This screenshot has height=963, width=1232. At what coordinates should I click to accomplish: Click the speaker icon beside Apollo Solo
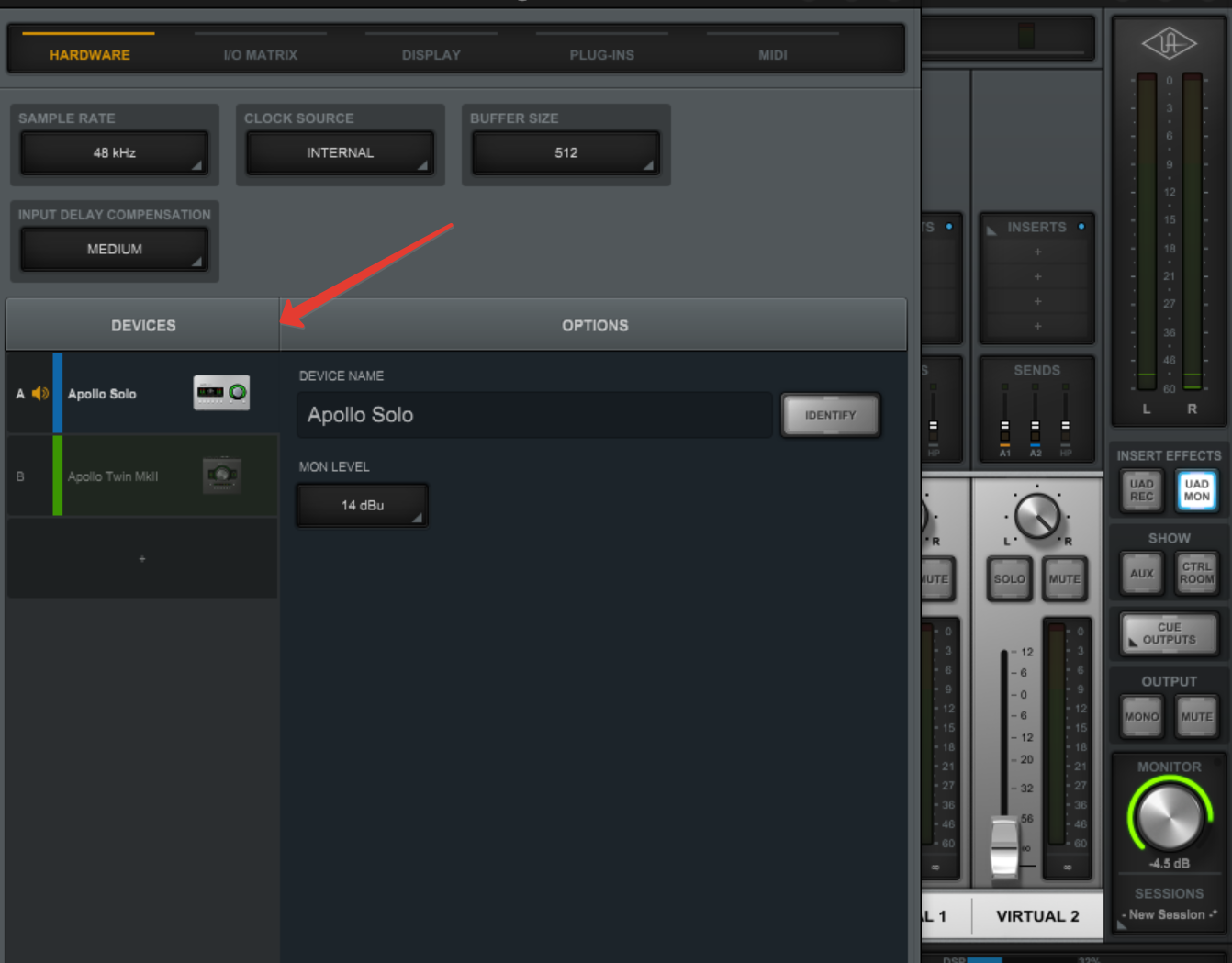click(x=40, y=394)
